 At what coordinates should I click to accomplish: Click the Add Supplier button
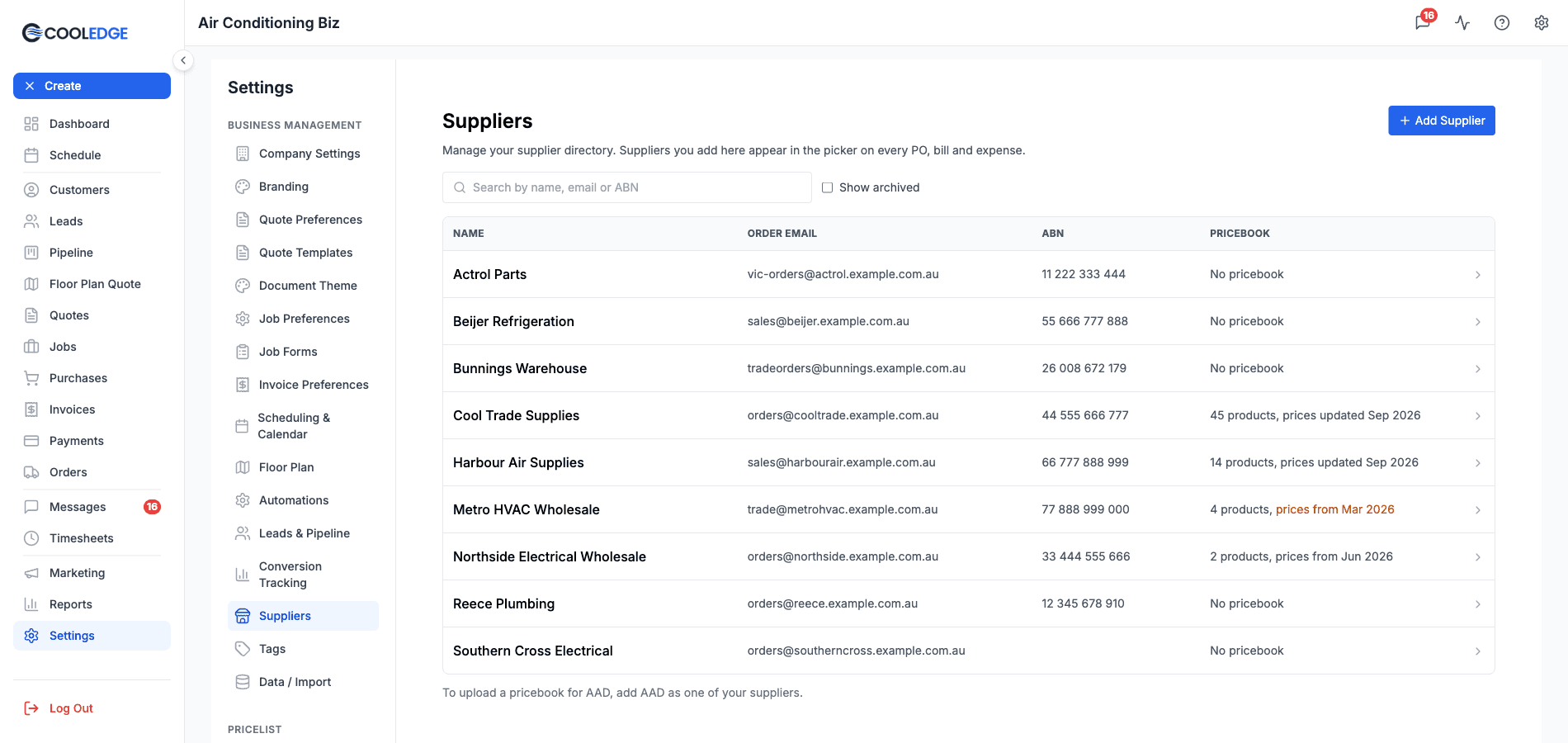pyautogui.click(x=1441, y=121)
